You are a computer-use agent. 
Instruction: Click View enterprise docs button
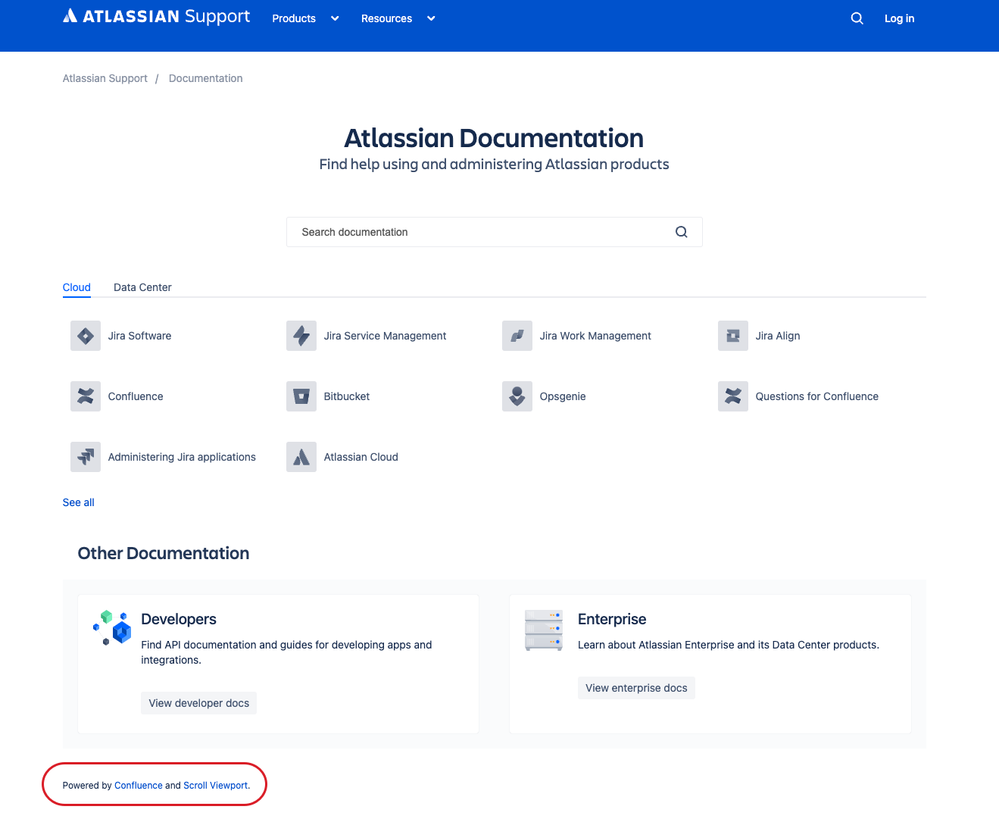coord(636,688)
